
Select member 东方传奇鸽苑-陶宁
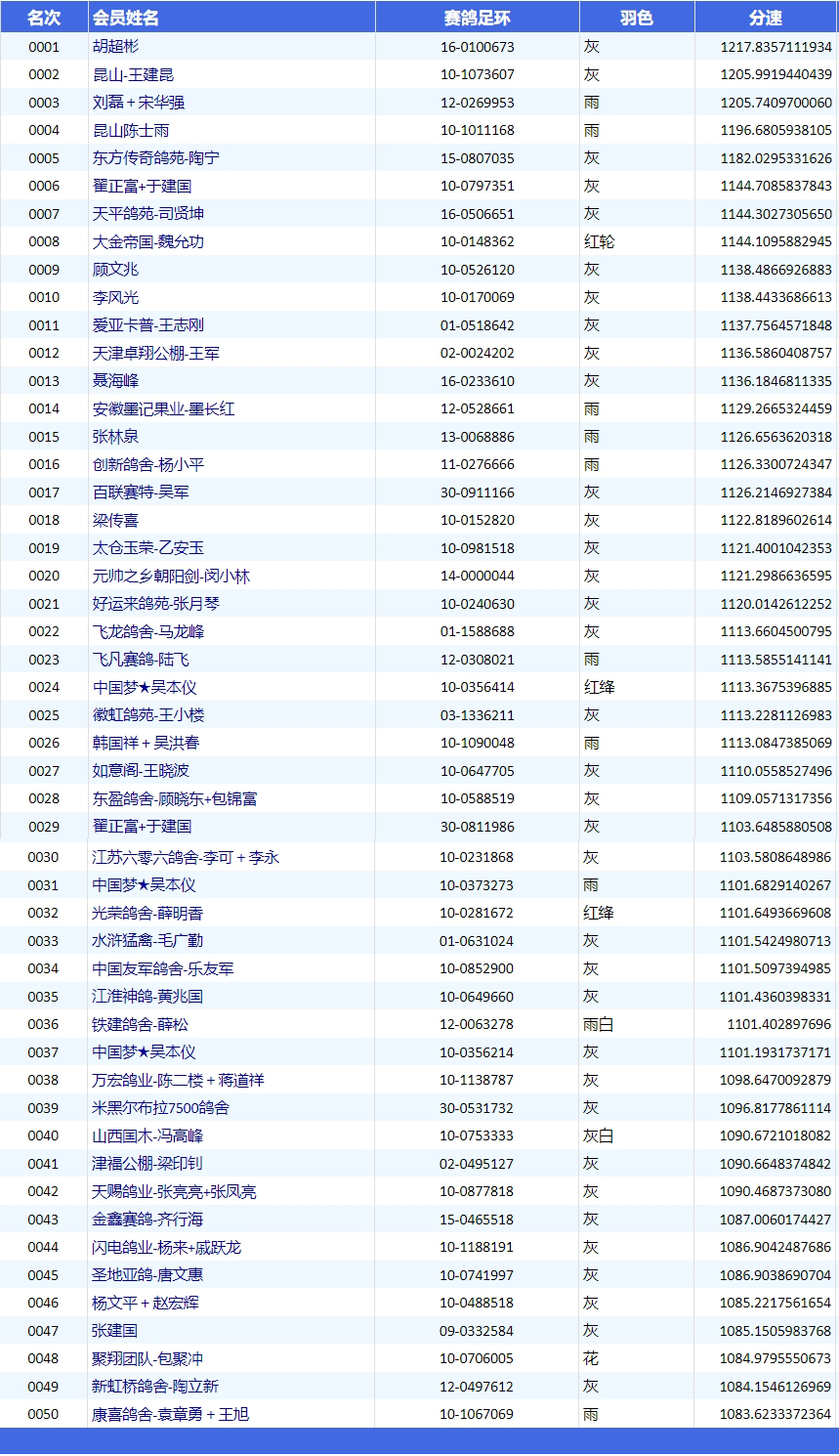(x=155, y=158)
